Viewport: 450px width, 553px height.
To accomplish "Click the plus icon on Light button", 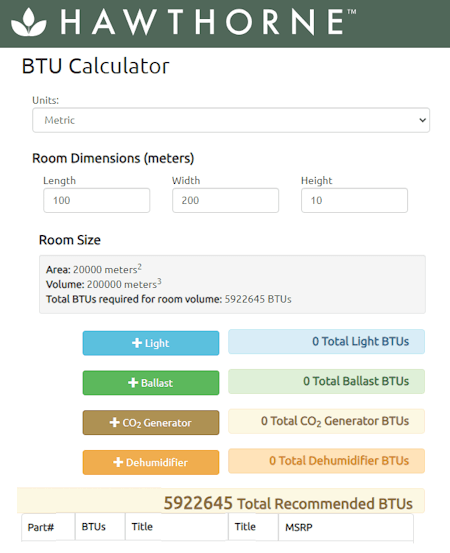I will (x=137, y=343).
